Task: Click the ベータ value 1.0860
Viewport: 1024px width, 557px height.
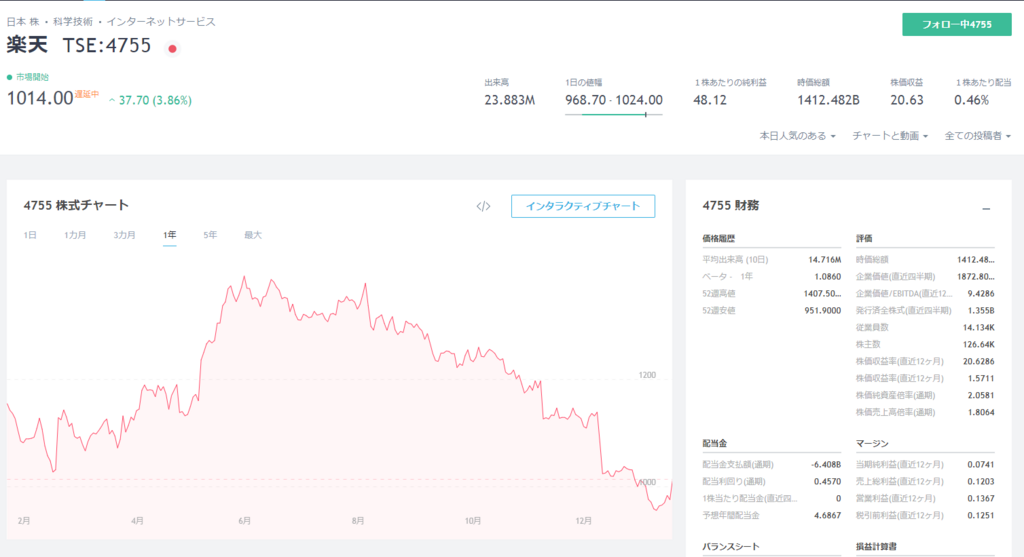Action: (827, 277)
